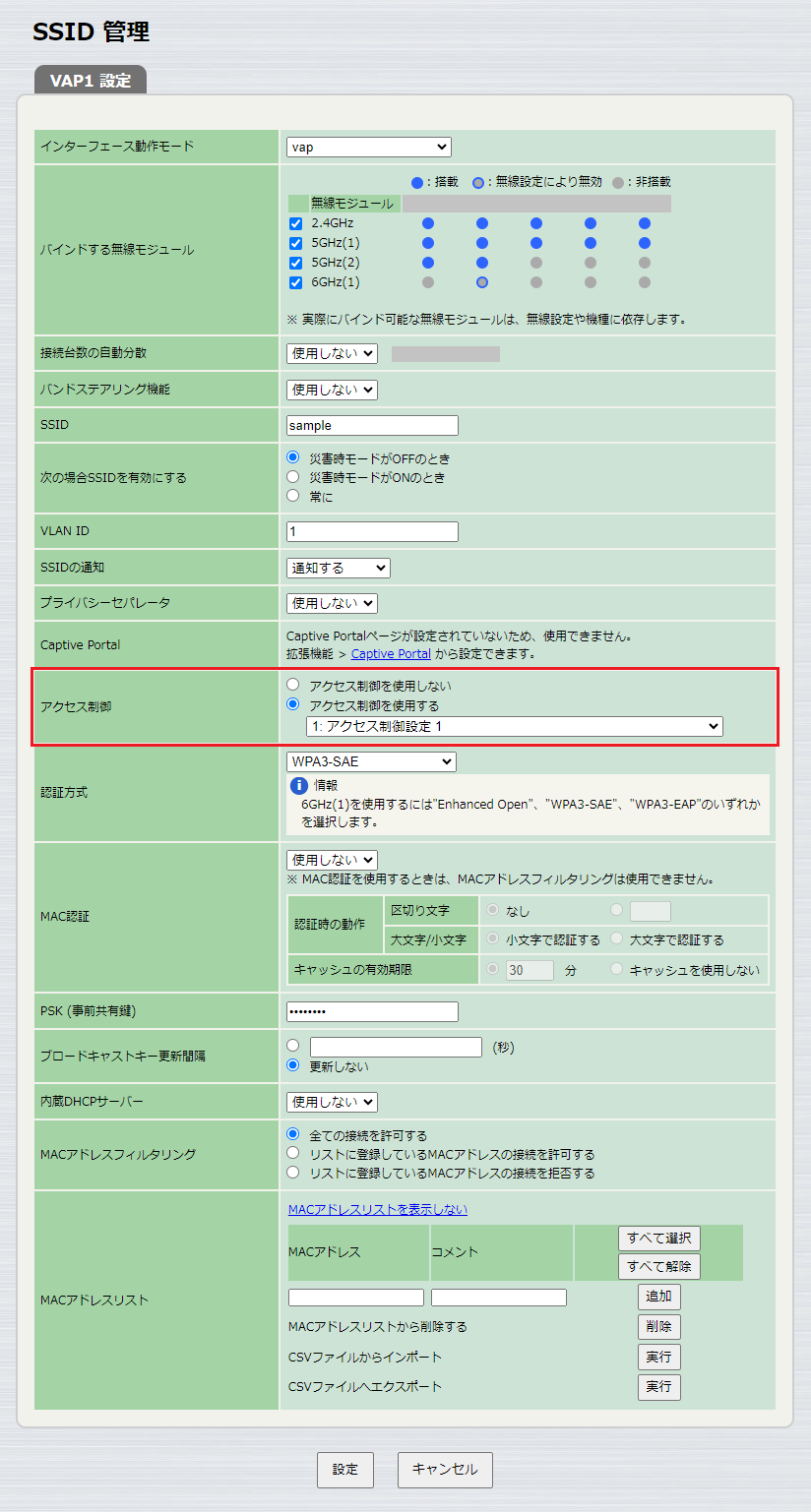Open the WPA3-SAE authentication method dropdown
811x1512 pixels.
[371, 761]
